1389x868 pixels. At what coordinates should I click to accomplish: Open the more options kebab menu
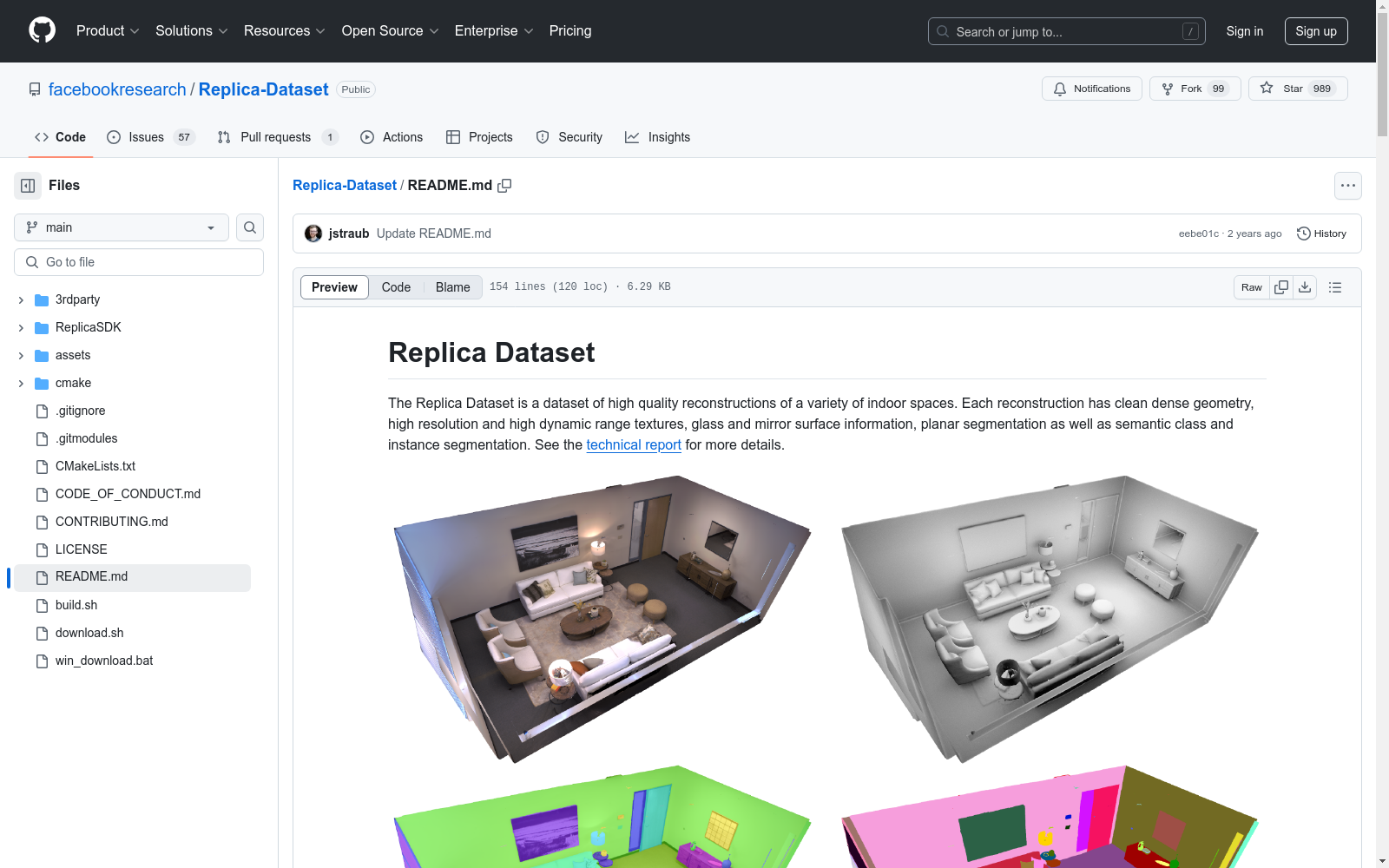click(x=1348, y=185)
